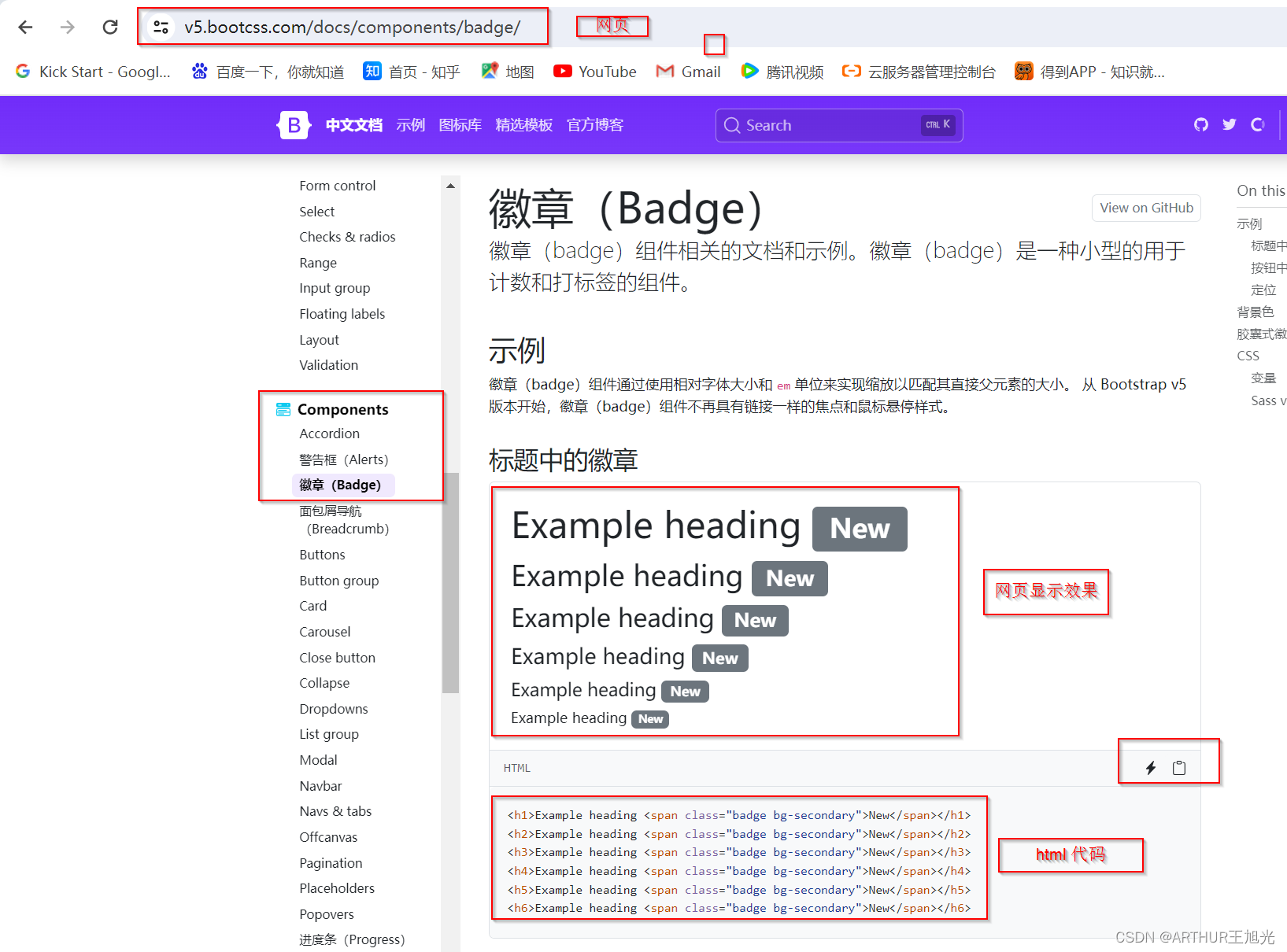Open the YouTube bookmark
The height and width of the screenshot is (952, 1287).
(x=594, y=72)
